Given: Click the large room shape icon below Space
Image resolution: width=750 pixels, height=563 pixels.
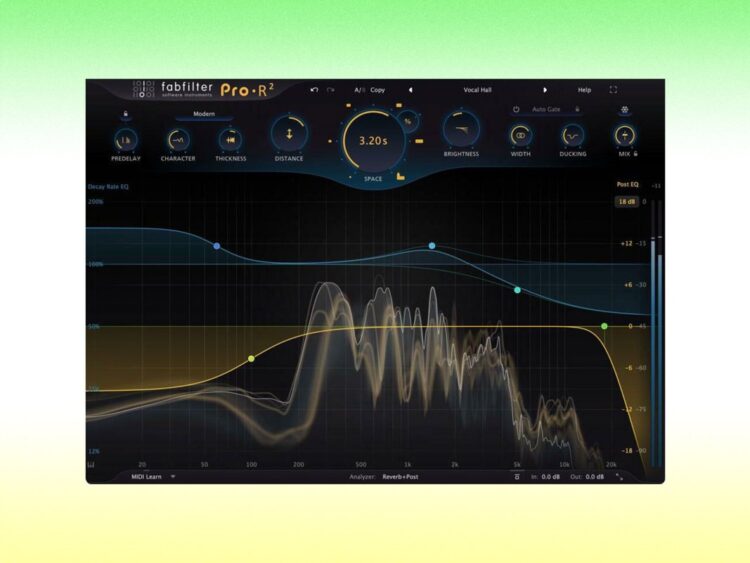Looking at the screenshot, I should tap(401, 177).
